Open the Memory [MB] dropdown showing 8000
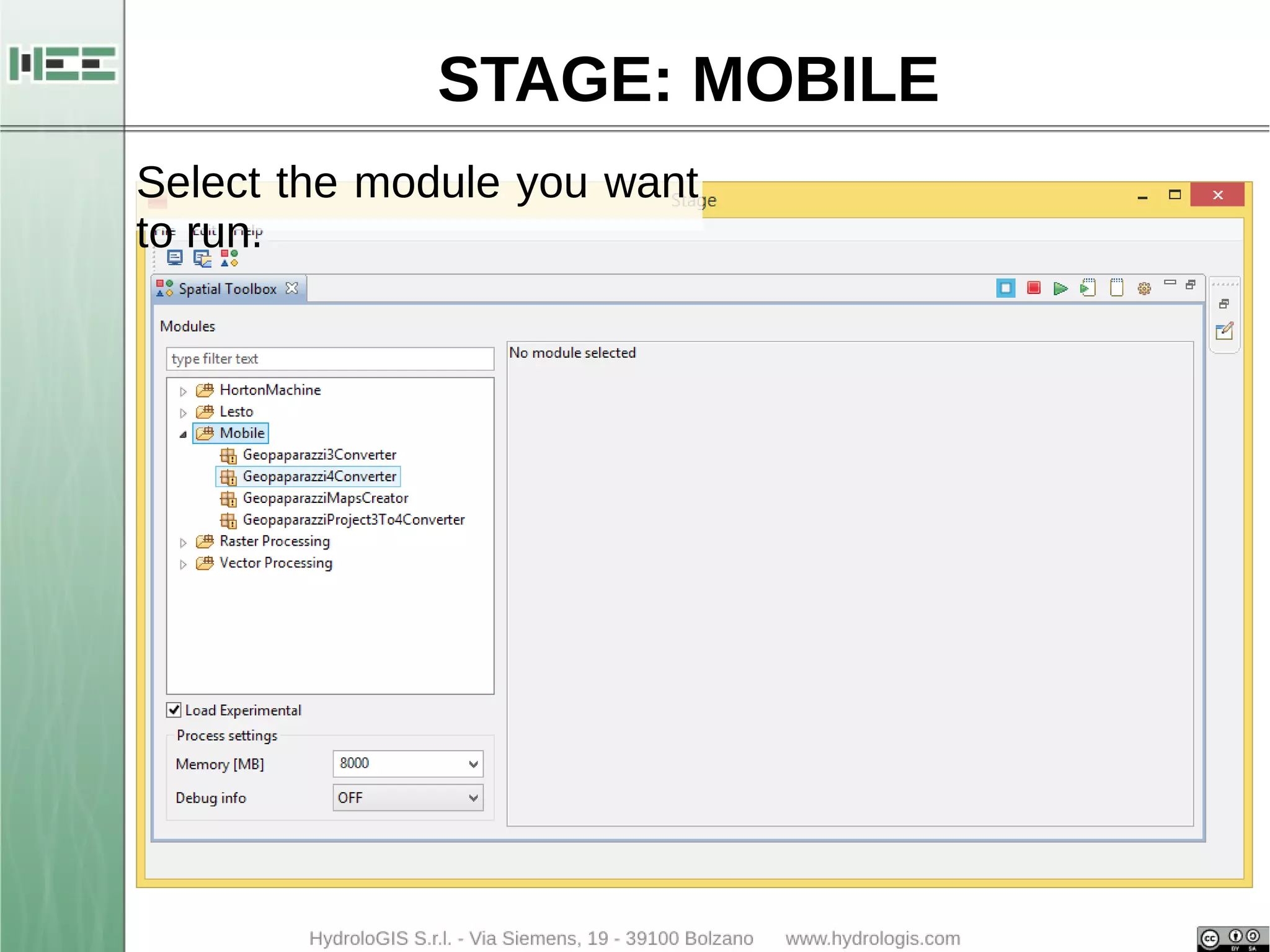Viewport: 1270px width, 952px height. (408, 763)
